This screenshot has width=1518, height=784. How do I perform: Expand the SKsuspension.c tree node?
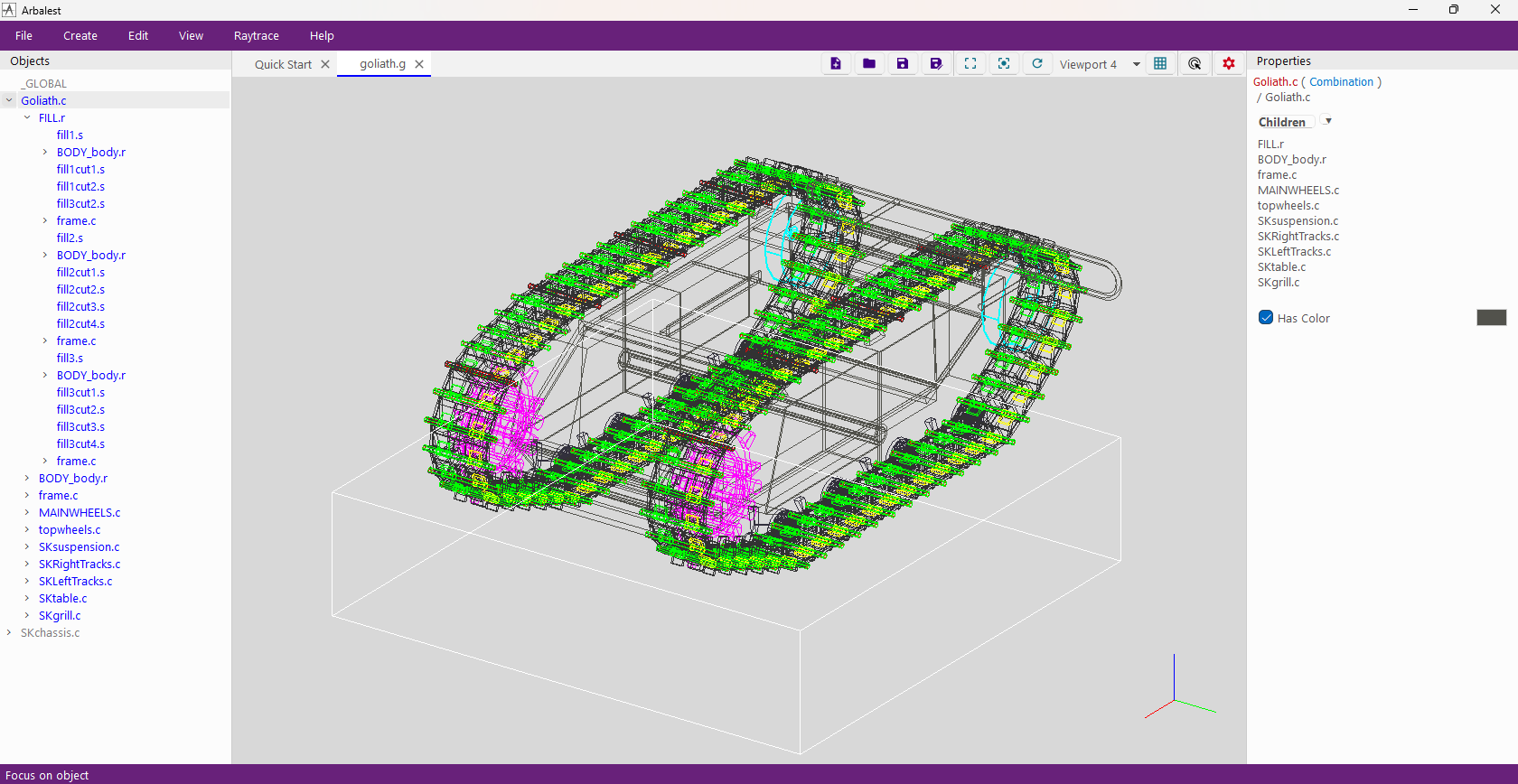click(x=27, y=546)
